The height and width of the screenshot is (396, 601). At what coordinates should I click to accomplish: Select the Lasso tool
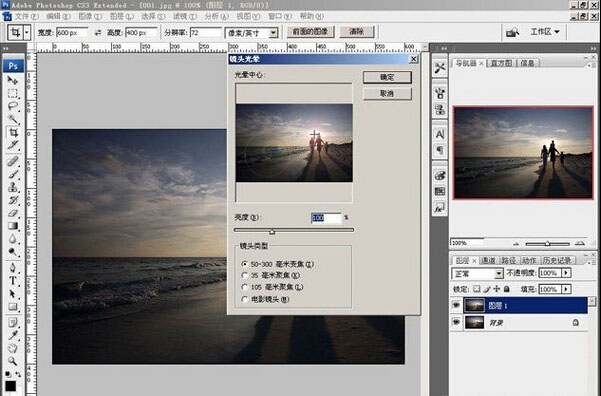click(13, 107)
